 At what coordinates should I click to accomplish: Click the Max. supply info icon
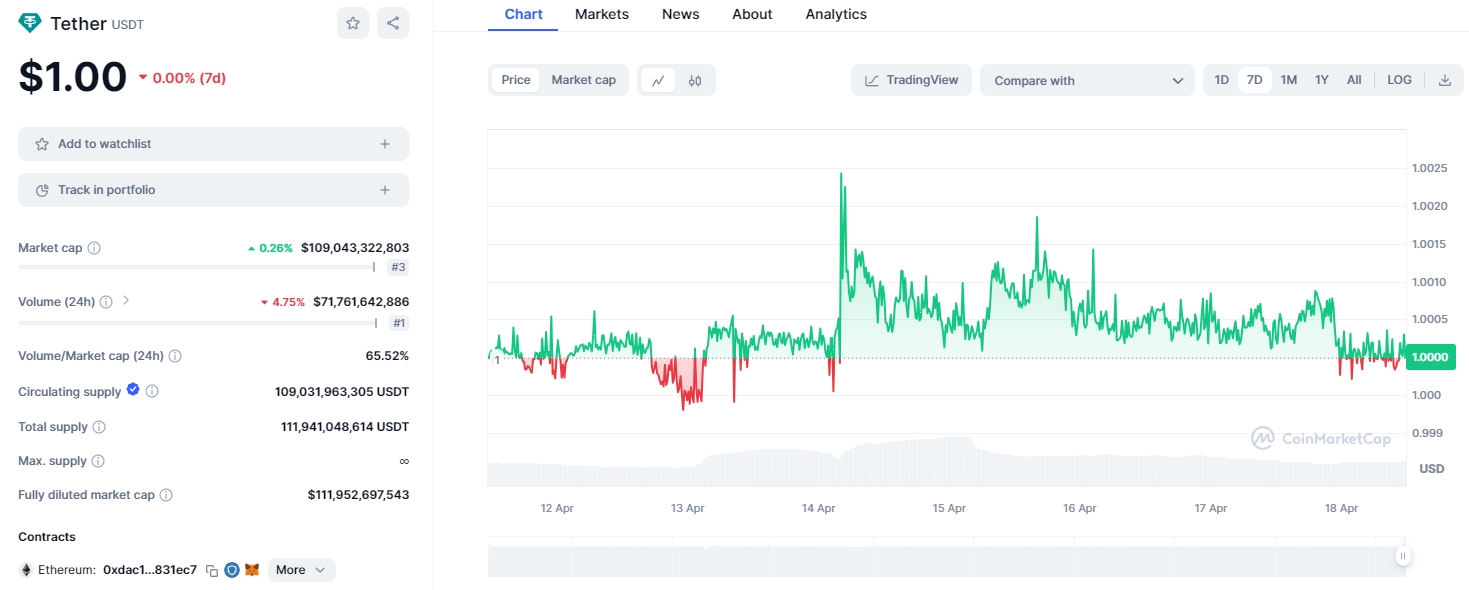coord(97,461)
